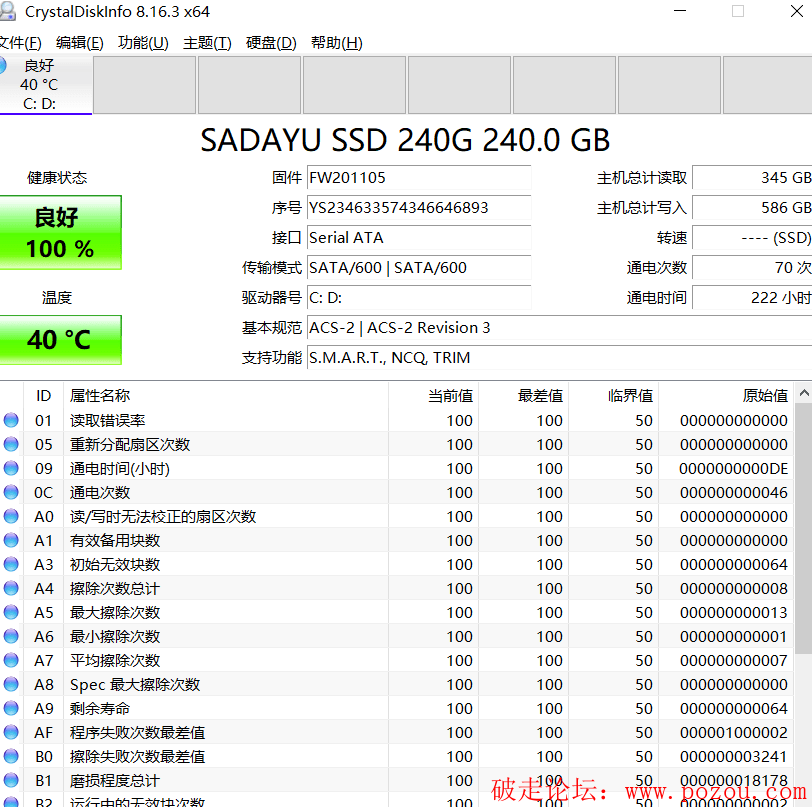Open the 文件(F) menu

tap(20, 42)
